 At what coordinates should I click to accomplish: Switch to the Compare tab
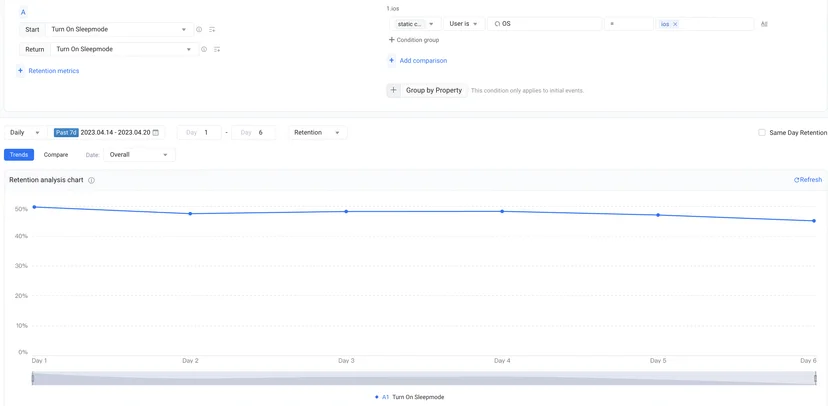pyautogui.click(x=56, y=155)
